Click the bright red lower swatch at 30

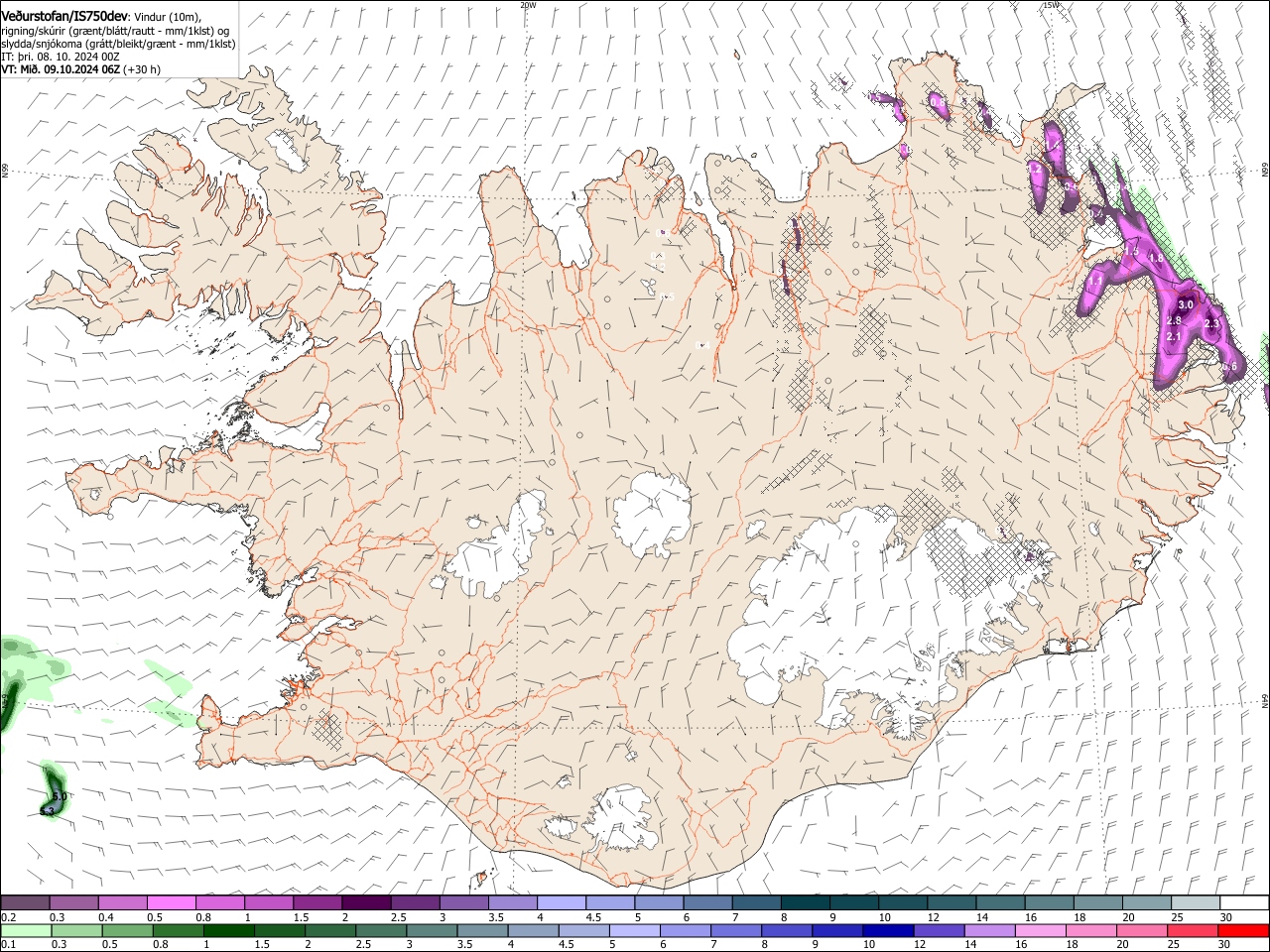click(x=1244, y=930)
